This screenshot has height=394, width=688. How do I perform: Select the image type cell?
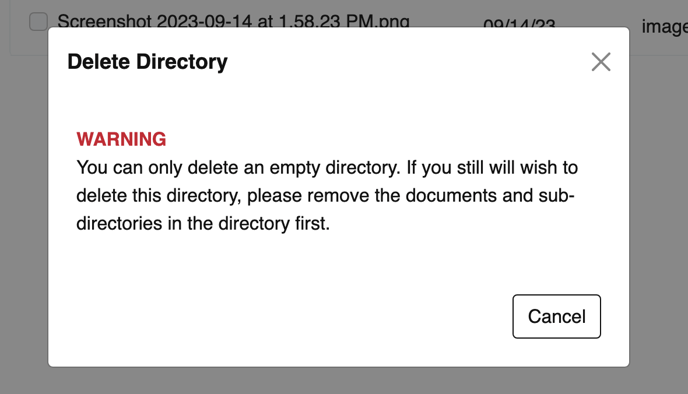point(665,26)
